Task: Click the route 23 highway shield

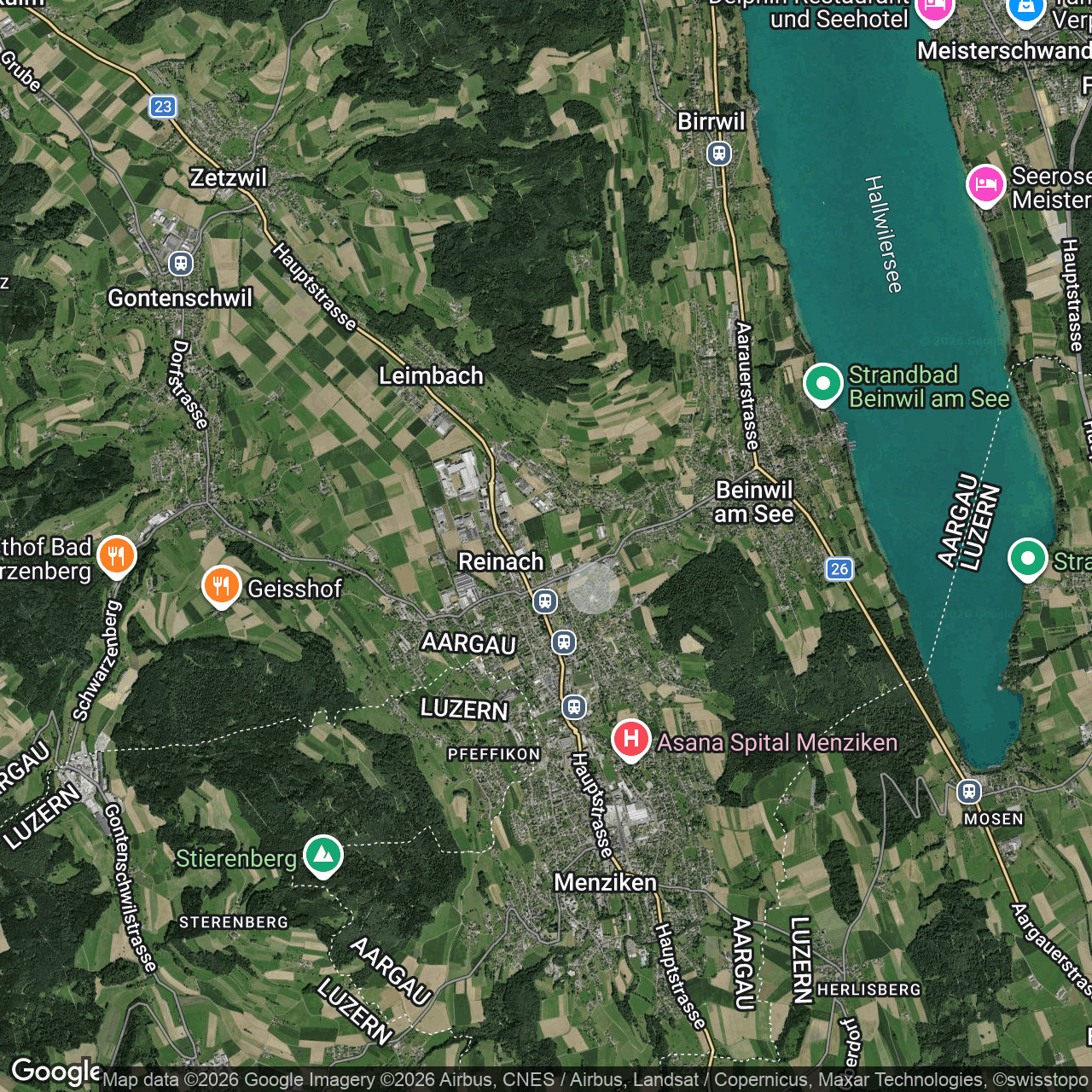Action: (x=163, y=107)
